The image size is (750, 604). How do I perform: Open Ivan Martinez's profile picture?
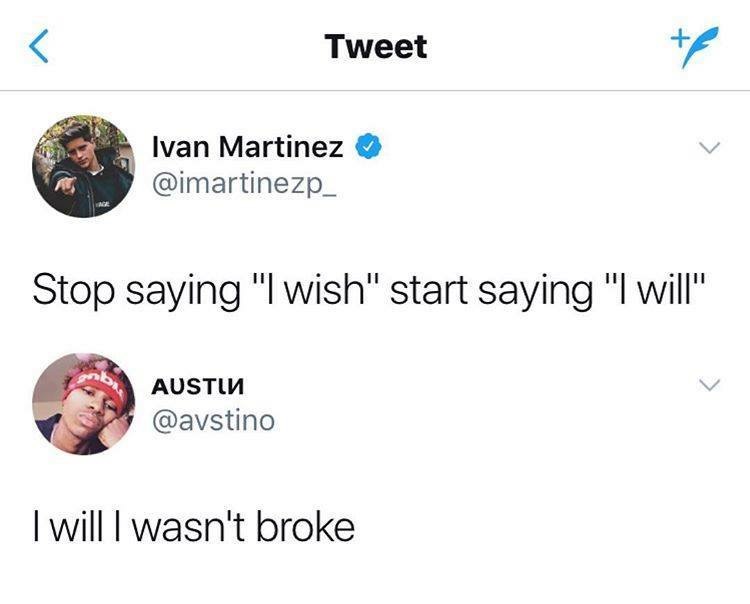click(84, 166)
